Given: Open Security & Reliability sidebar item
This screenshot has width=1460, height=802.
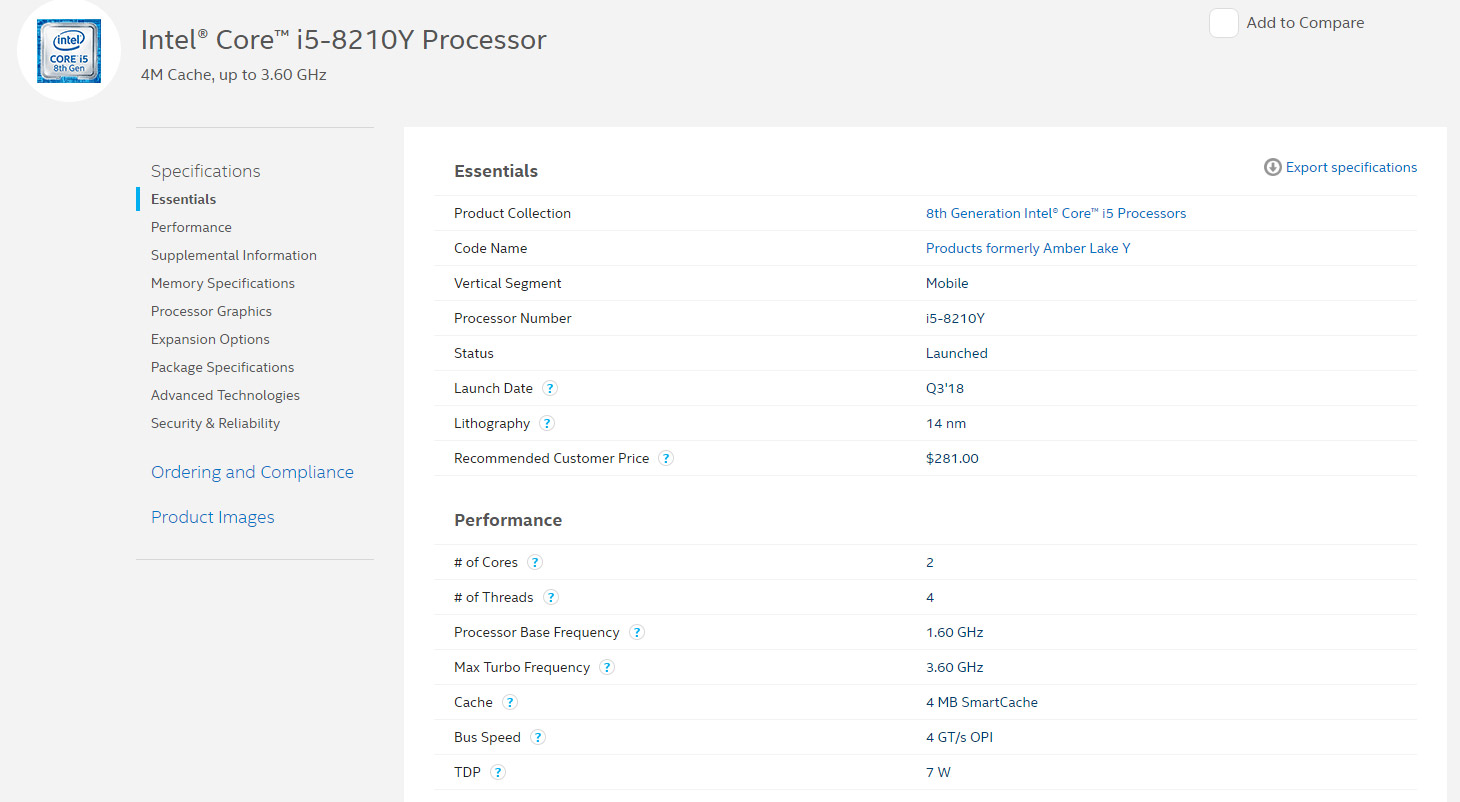Looking at the screenshot, I should click(x=215, y=423).
